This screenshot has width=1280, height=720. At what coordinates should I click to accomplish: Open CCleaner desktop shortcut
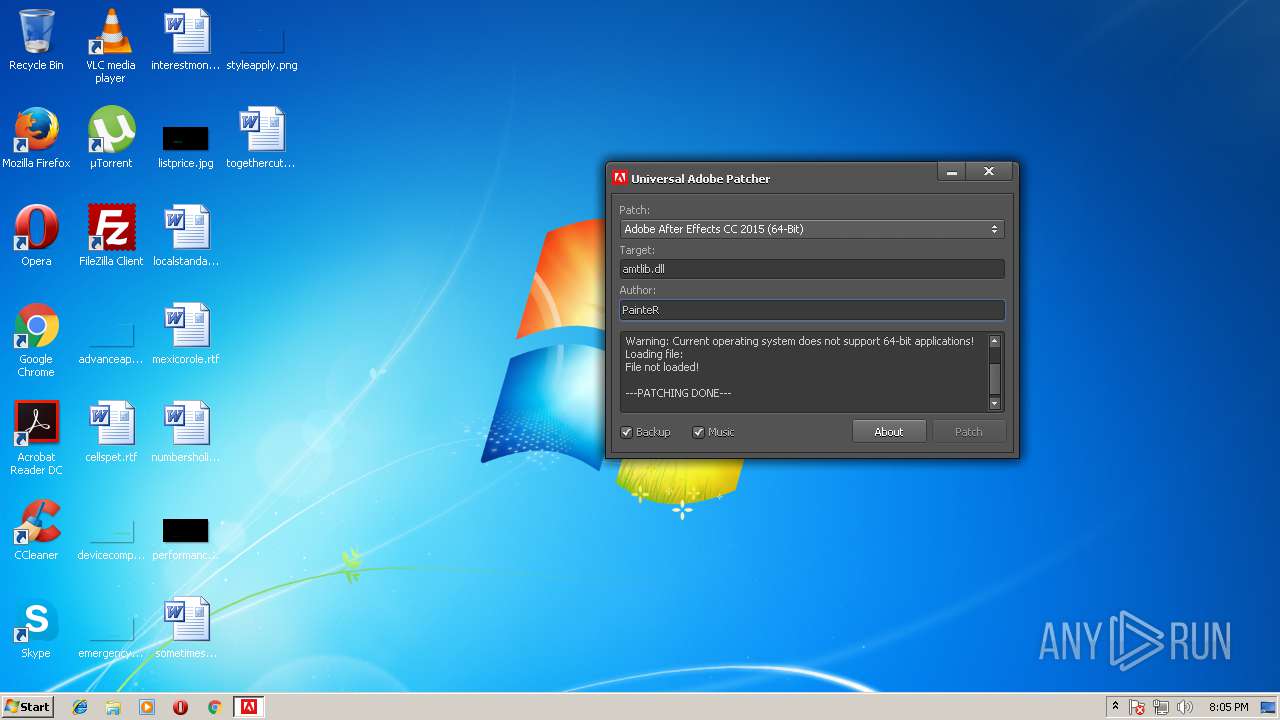tap(36, 530)
